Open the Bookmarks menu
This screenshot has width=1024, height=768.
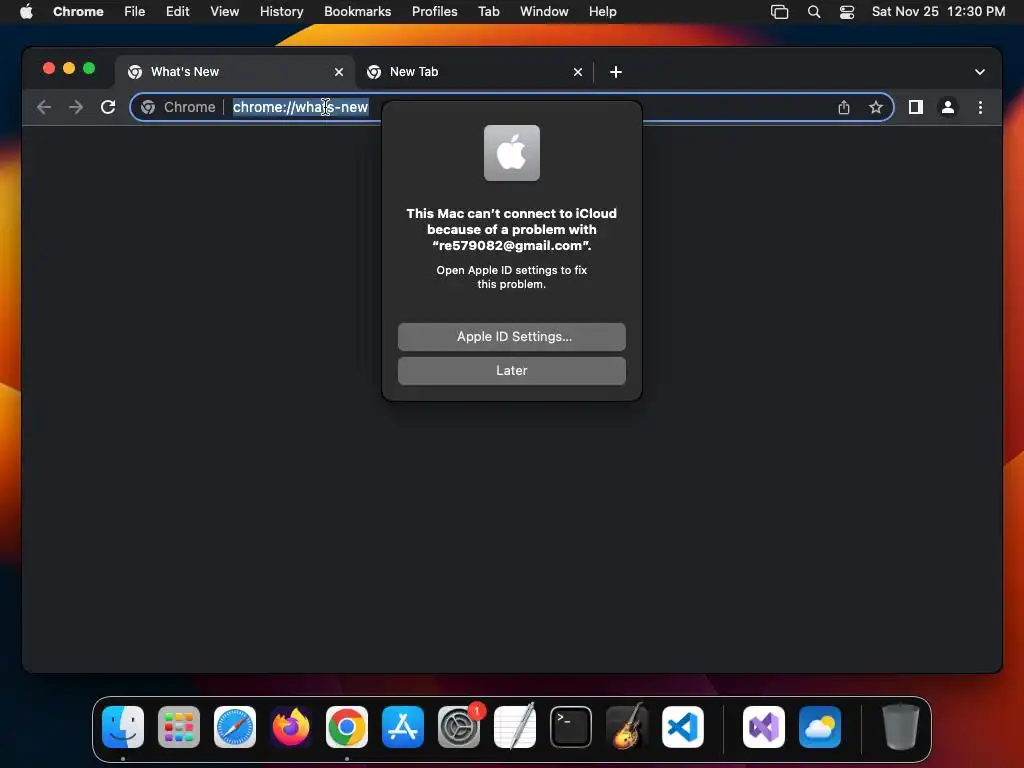click(x=357, y=12)
